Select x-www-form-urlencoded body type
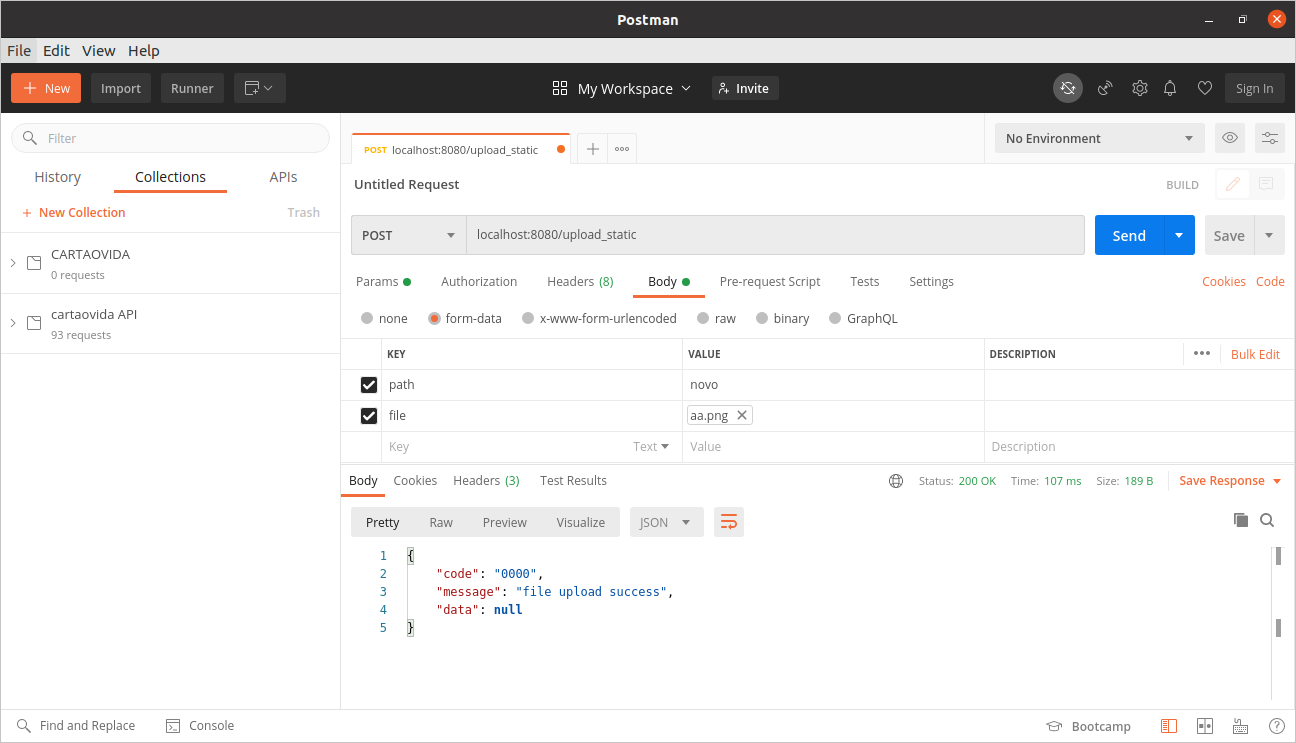Image resolution: width=1296 pixels, height=743 pixels. point(528,319)
